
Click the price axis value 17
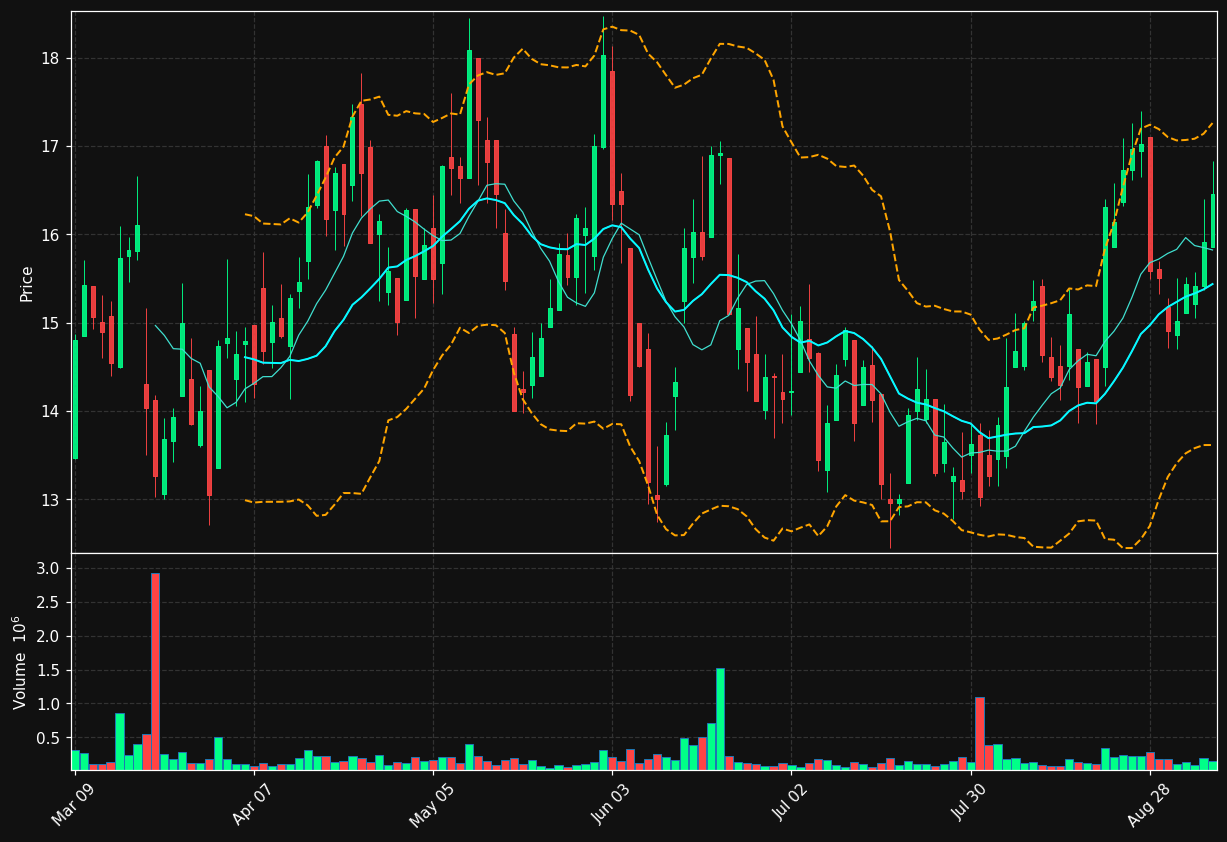pos(50,147)
